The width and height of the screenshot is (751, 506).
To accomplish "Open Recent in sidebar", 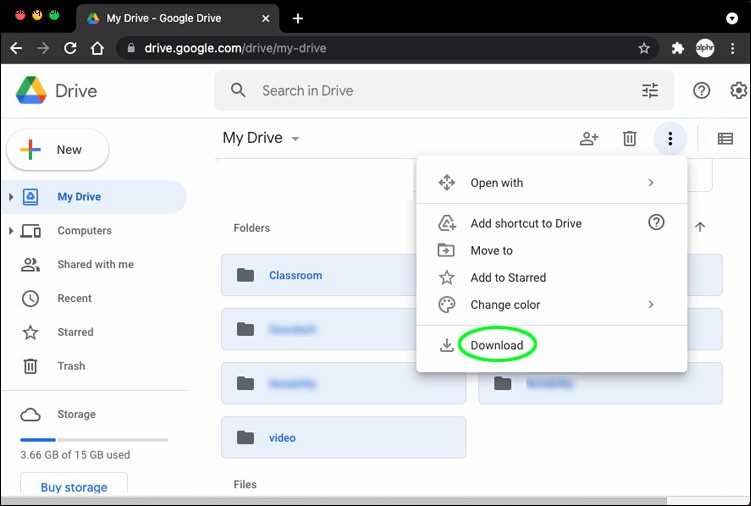I will point(94,298).
